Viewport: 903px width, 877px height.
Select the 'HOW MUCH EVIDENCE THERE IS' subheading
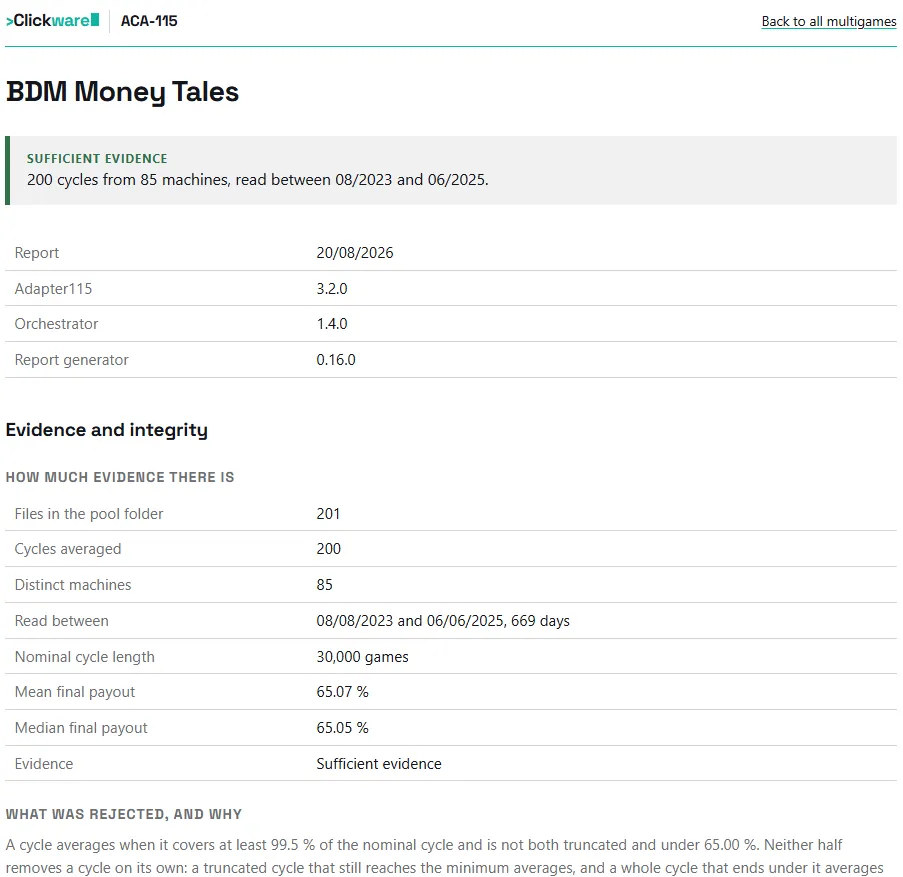[x=120, y=477]
